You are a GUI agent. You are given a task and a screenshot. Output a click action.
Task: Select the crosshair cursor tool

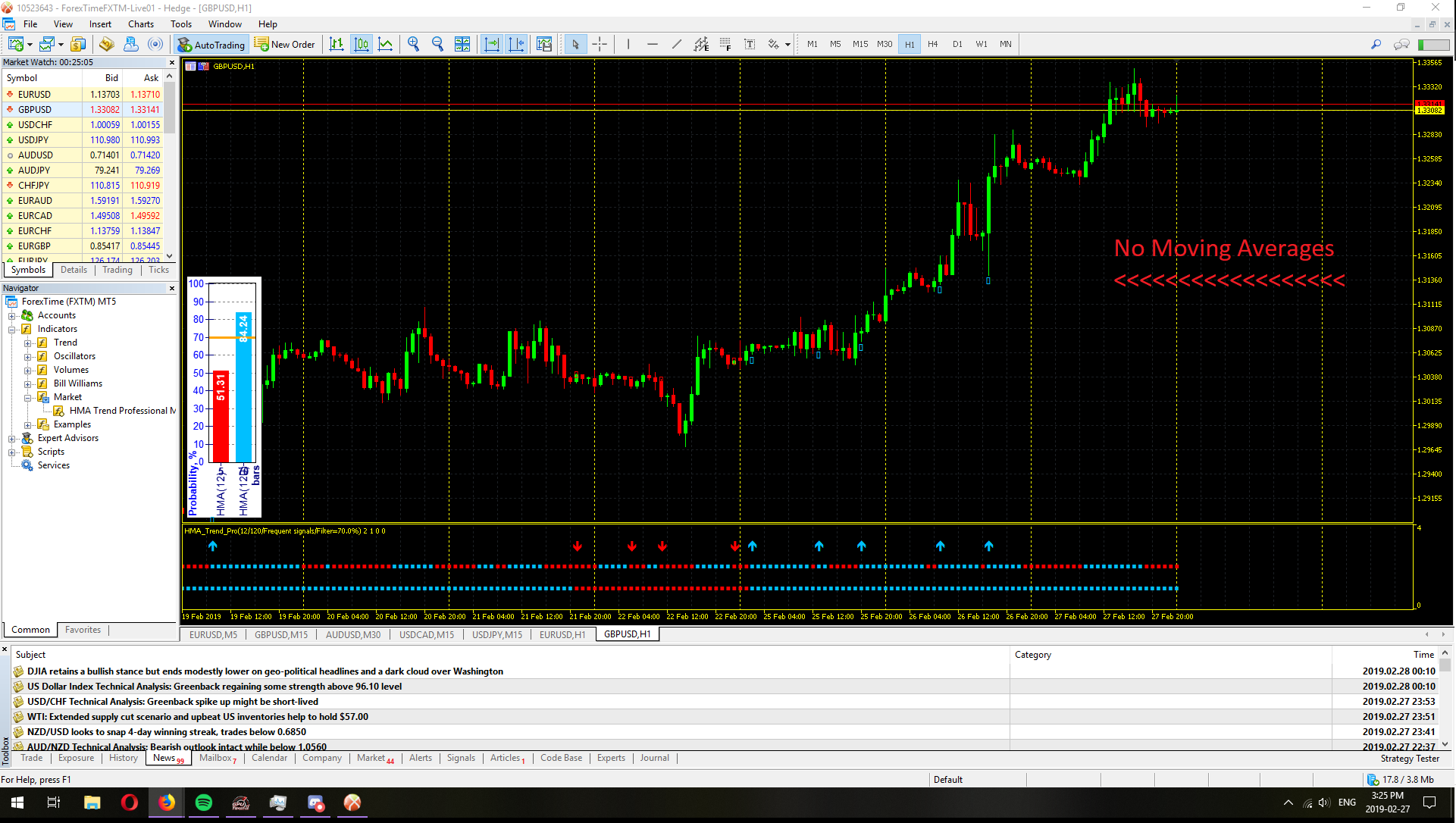(x=600, y=44)
